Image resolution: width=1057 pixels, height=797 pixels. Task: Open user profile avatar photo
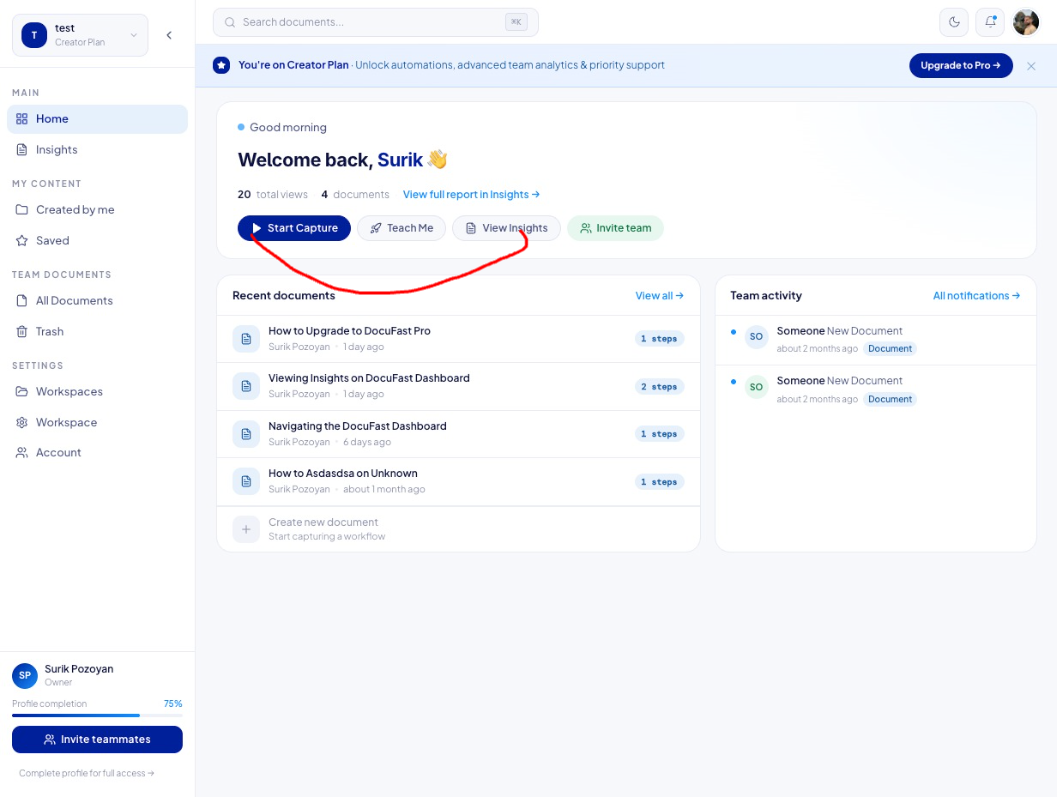click(1026, 22)
